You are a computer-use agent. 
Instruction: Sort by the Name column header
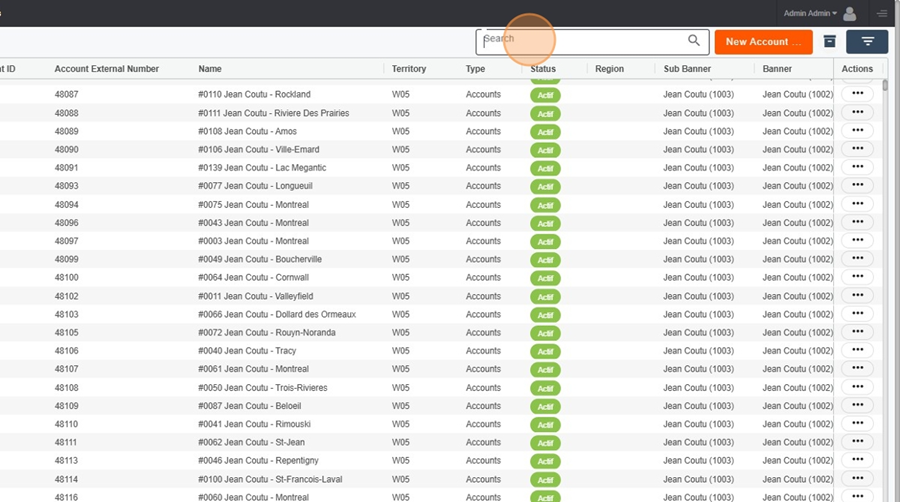click(210, 69)
